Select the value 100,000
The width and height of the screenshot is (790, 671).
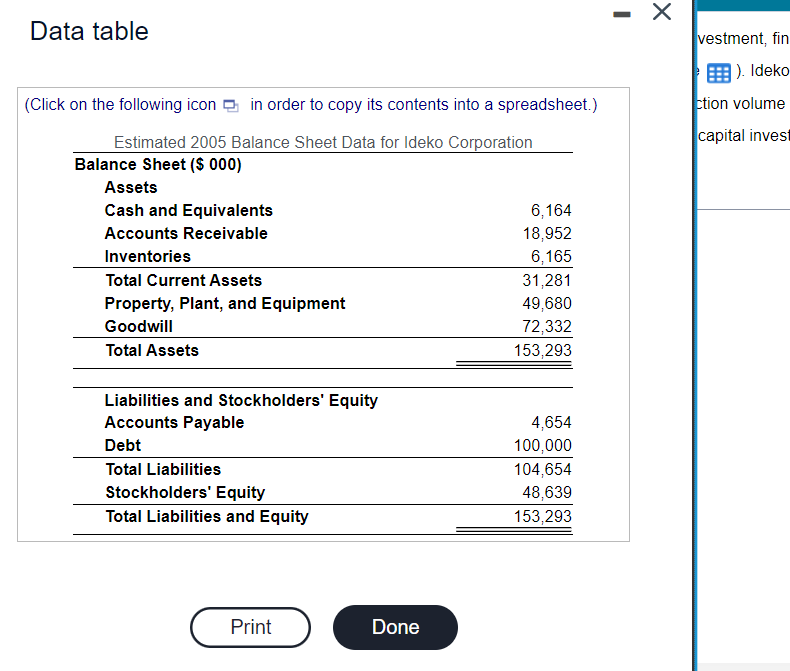pyautogui.click(x=542, y=446)
